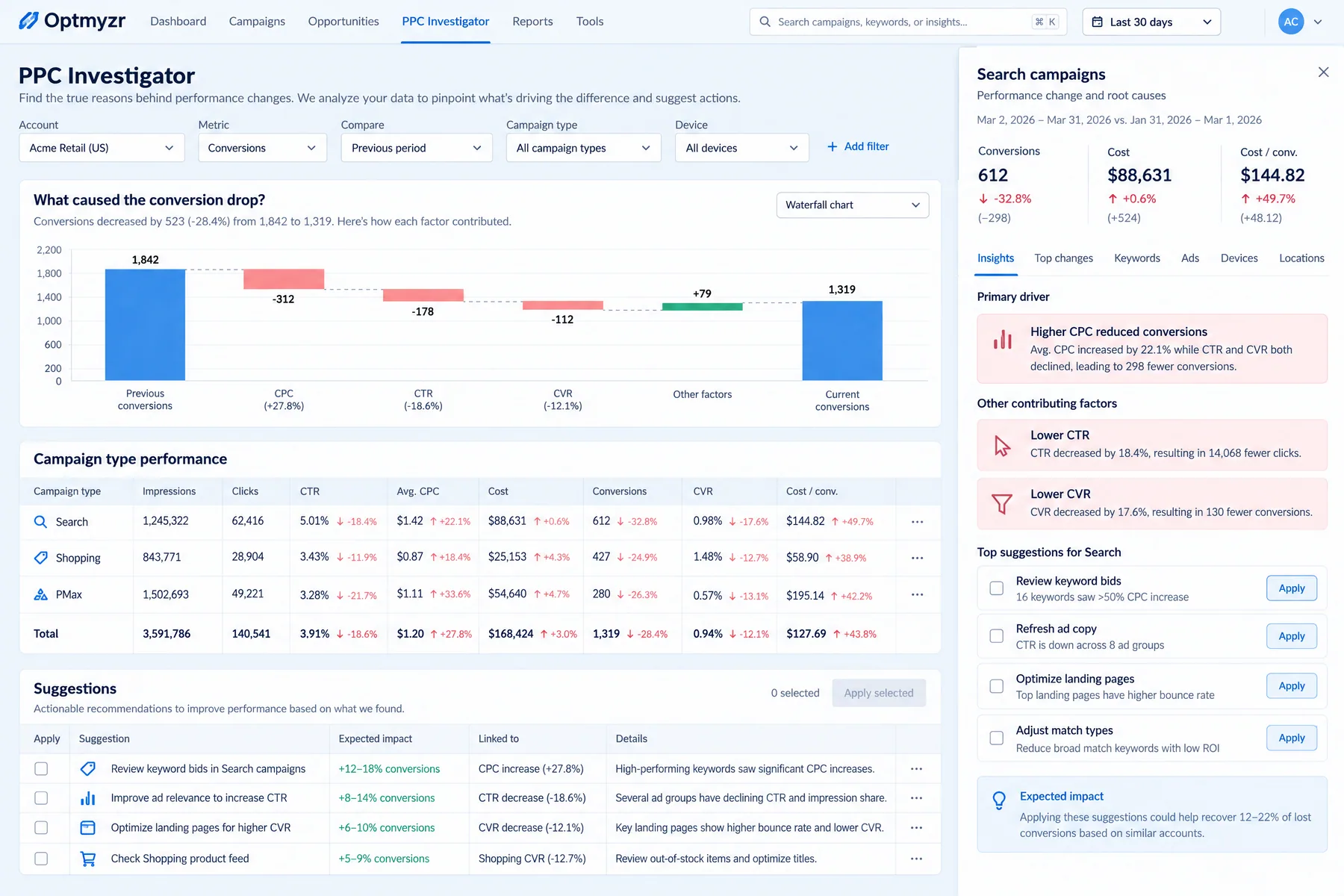Open the Reports nav item
The height and width of the screenshot is (896, 1344).
click(532, 21)
